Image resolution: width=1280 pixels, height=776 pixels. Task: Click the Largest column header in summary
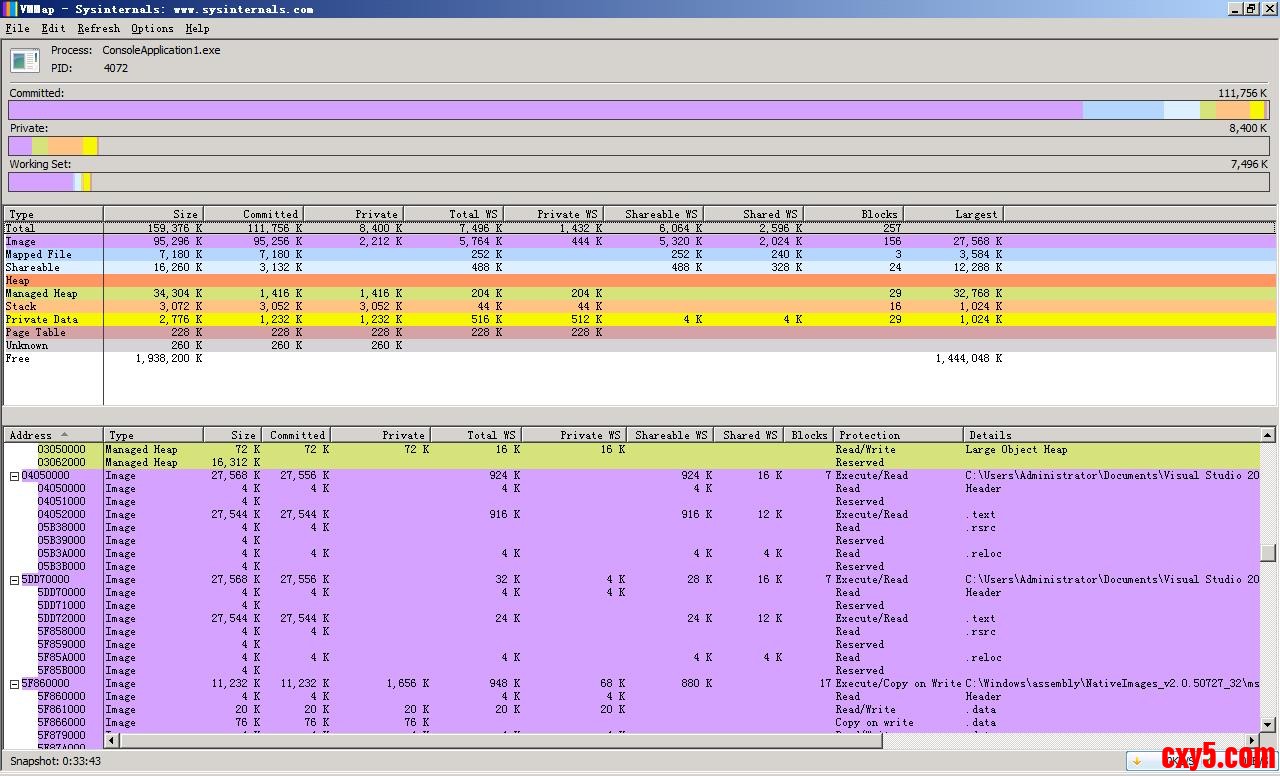point(953,214)
